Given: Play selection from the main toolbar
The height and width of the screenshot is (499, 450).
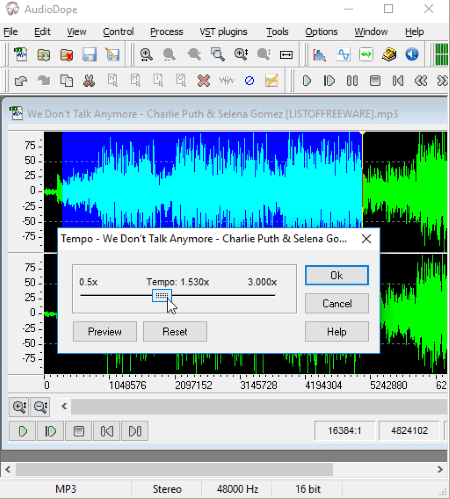Looking at the screenshot, I should tap(329, 81).
